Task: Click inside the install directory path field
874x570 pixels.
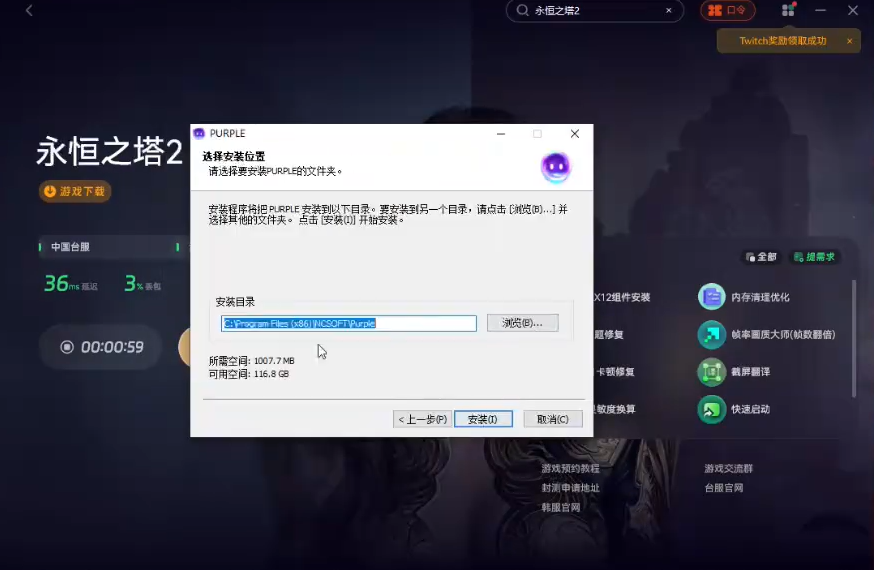Action: 348,323
